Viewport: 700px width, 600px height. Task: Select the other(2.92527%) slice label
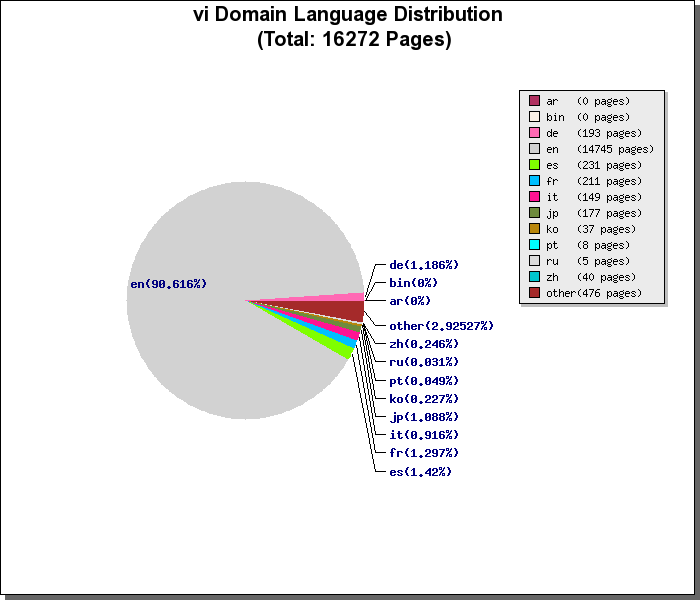point(441,326)
